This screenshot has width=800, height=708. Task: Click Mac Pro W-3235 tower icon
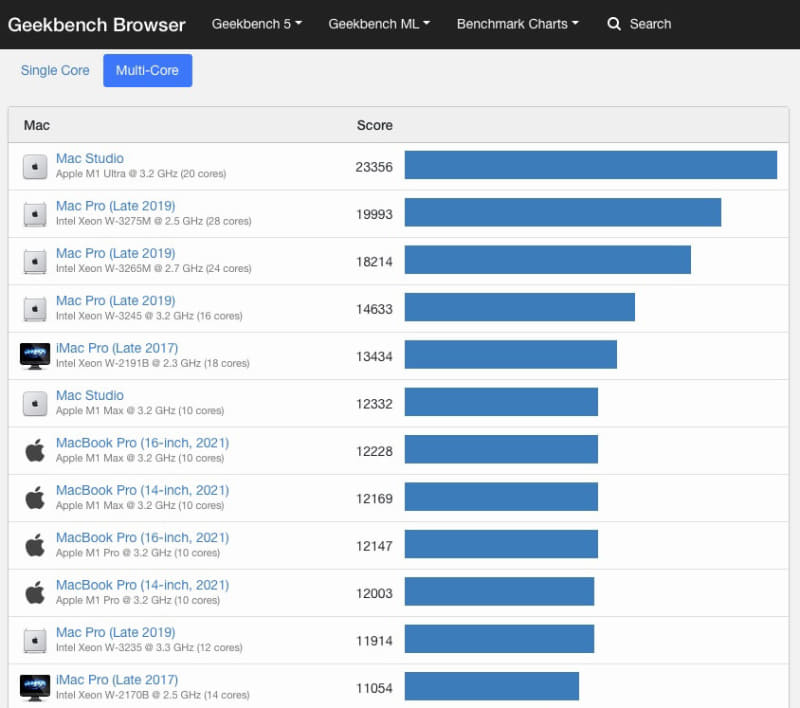[x=35, y=641]
